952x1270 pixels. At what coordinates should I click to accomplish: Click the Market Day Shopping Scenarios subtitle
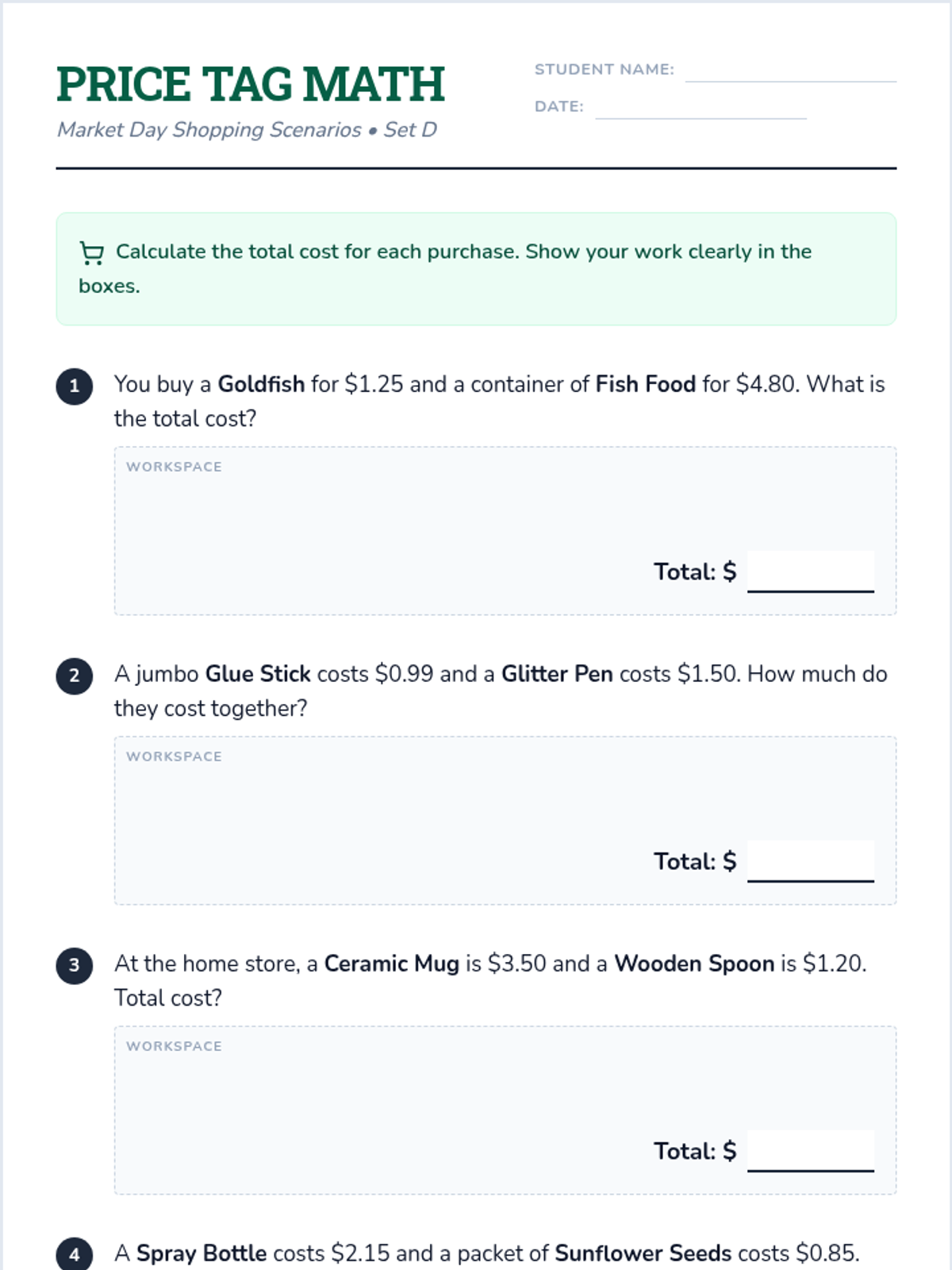247,129
